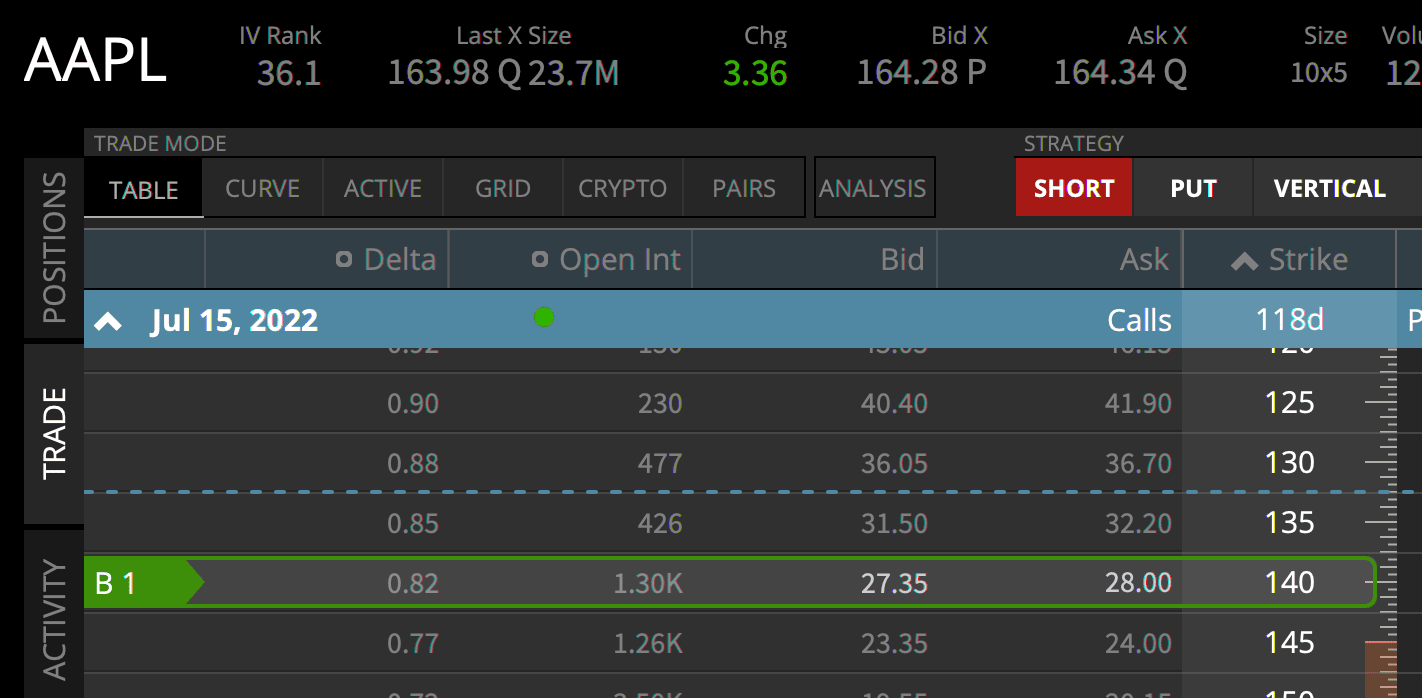Click the Open Int column settings circle icon
The height and width of the screenshot is (698, 1422).
point(540,260)
